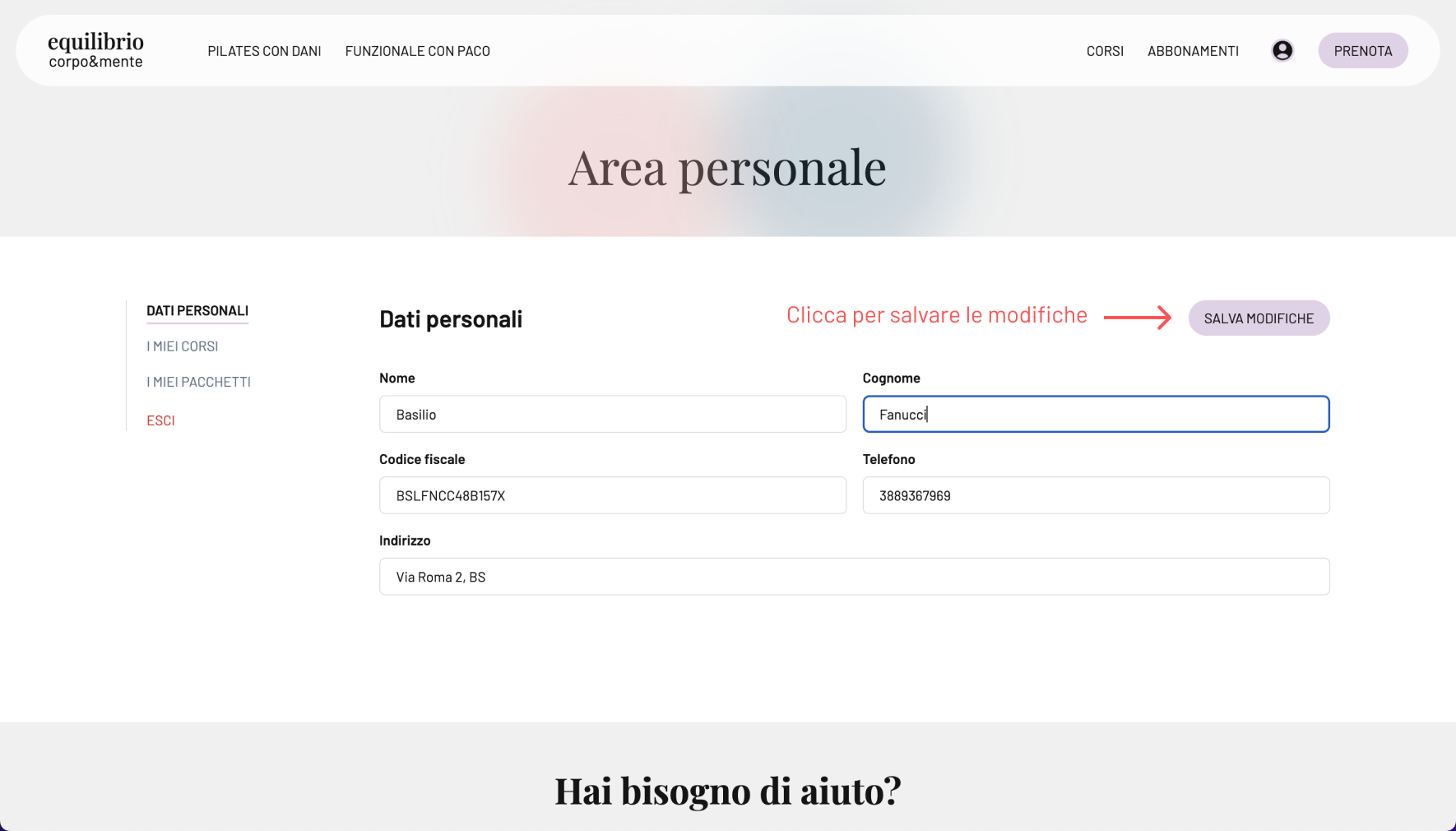The image size is (1456, 831).
Task: Click the red arrow pointing to the save button
Action: (x=1137, y=318)
